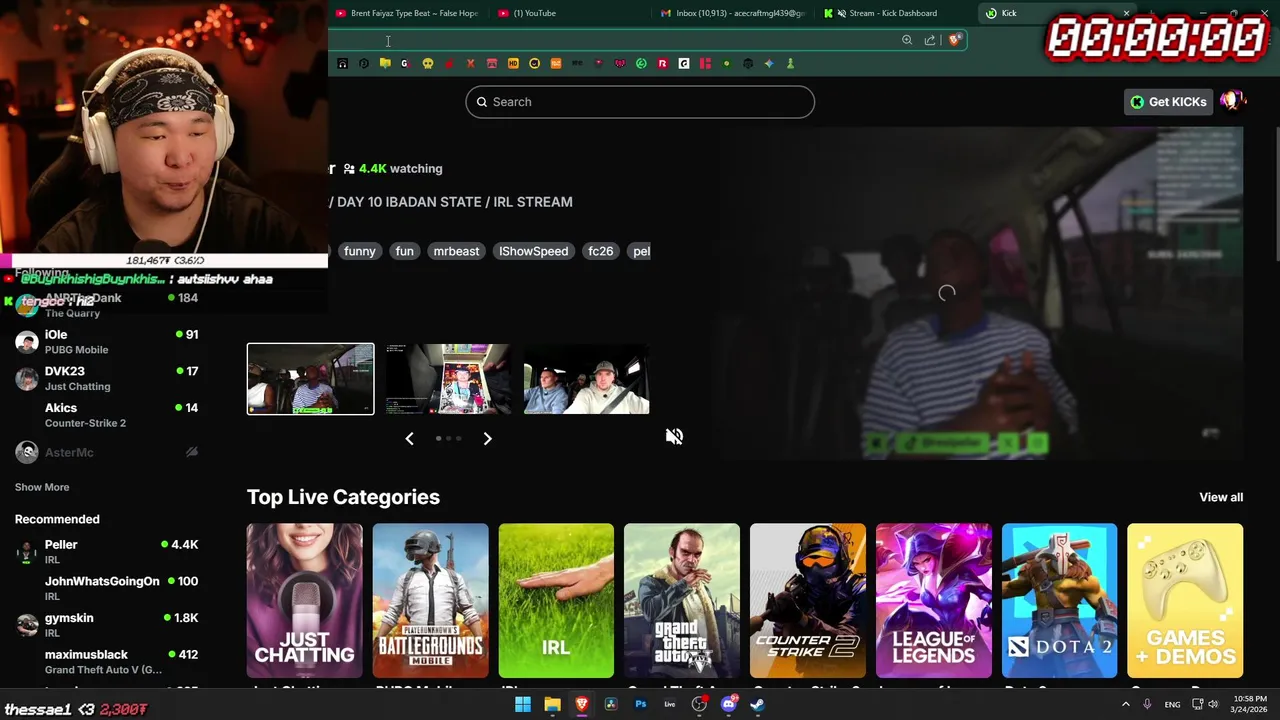This screenshot has width=1280, height=720.
Task: Click the share page icon in address bar
Action: tap(930, 40)
